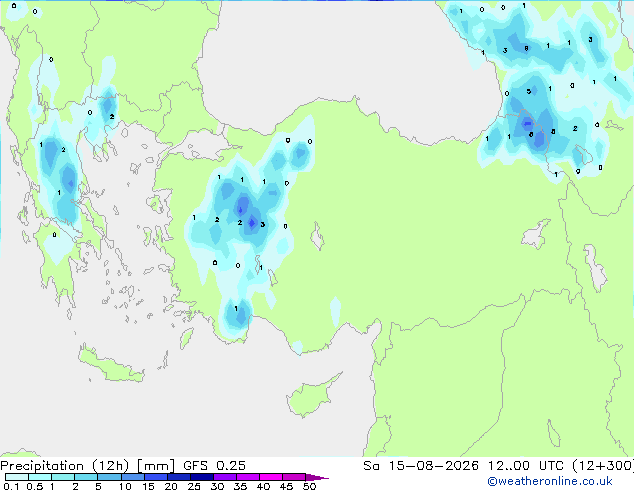Click the dark navy 25 mm legend swatch

click(202, 477)
